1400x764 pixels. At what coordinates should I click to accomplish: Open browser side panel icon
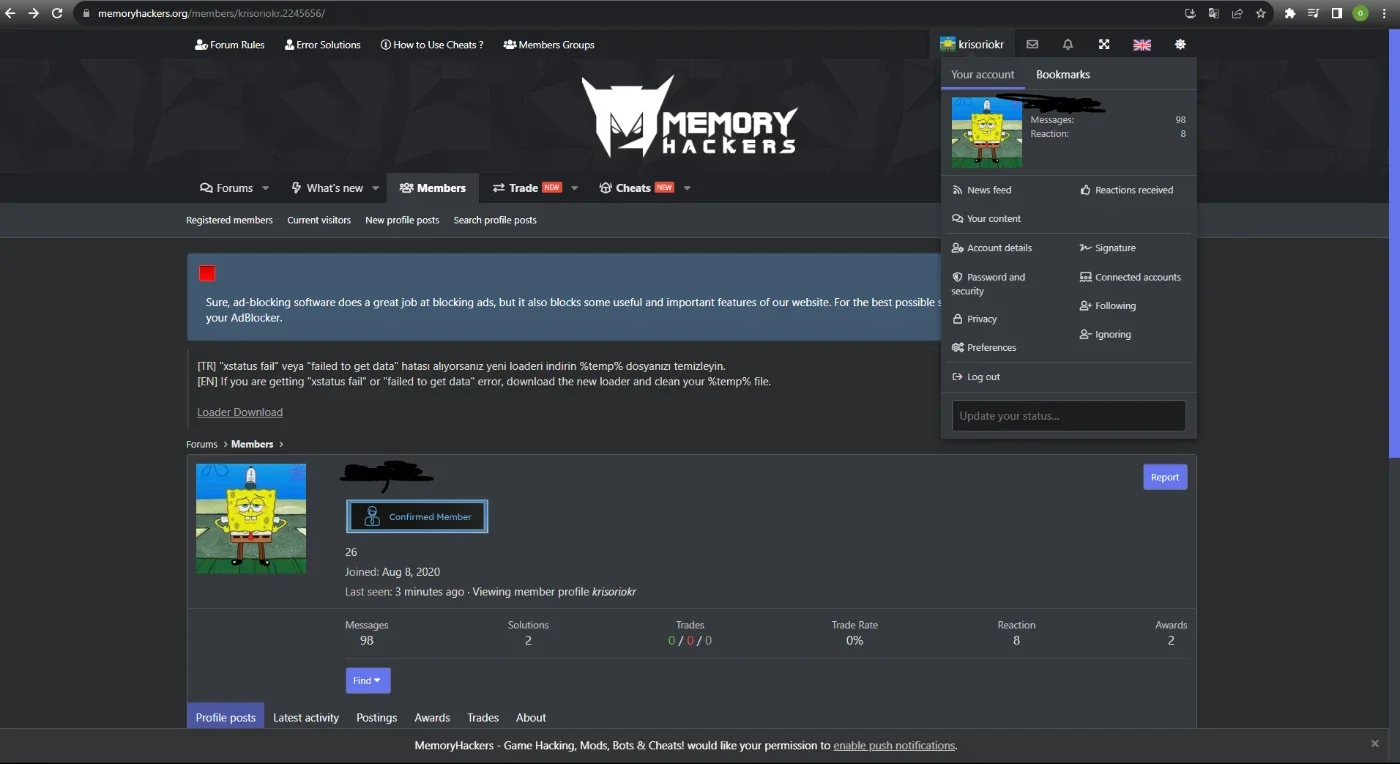1337,13
